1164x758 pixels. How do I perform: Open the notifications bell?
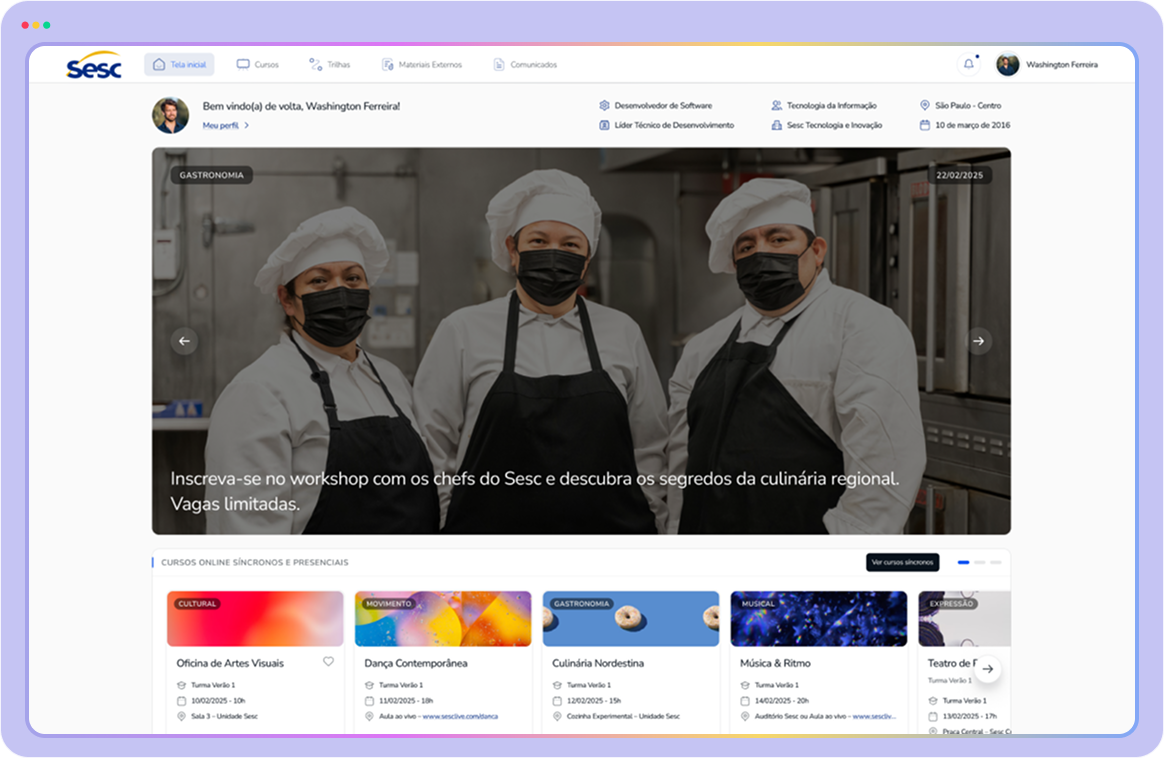pos(969,65)
